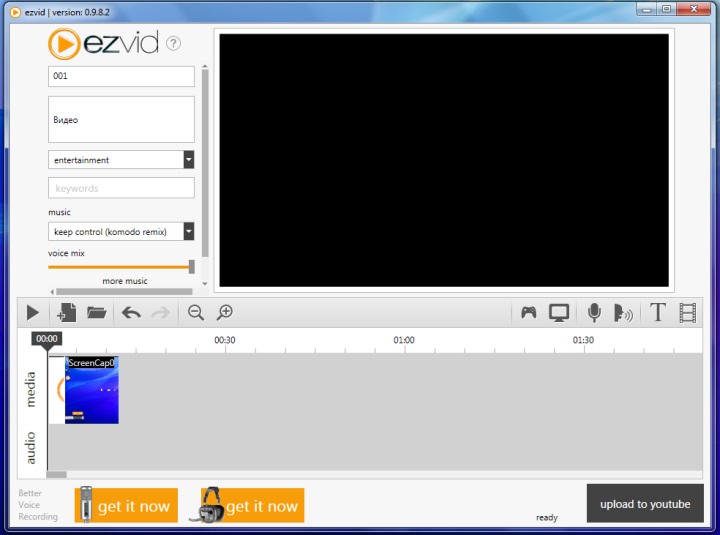Screen dimensions: 720x535
Task: Click the upload to youtube button
Action: (645, 504)
